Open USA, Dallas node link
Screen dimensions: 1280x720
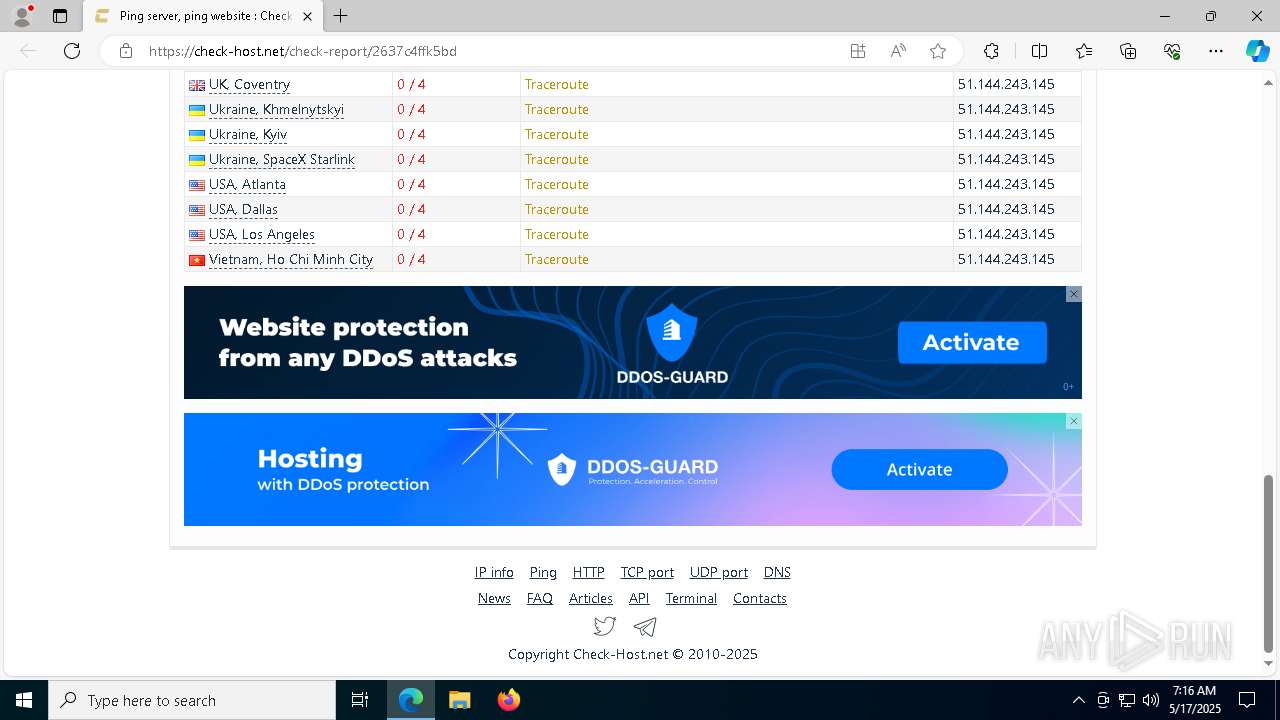click(x=243, y=209)
